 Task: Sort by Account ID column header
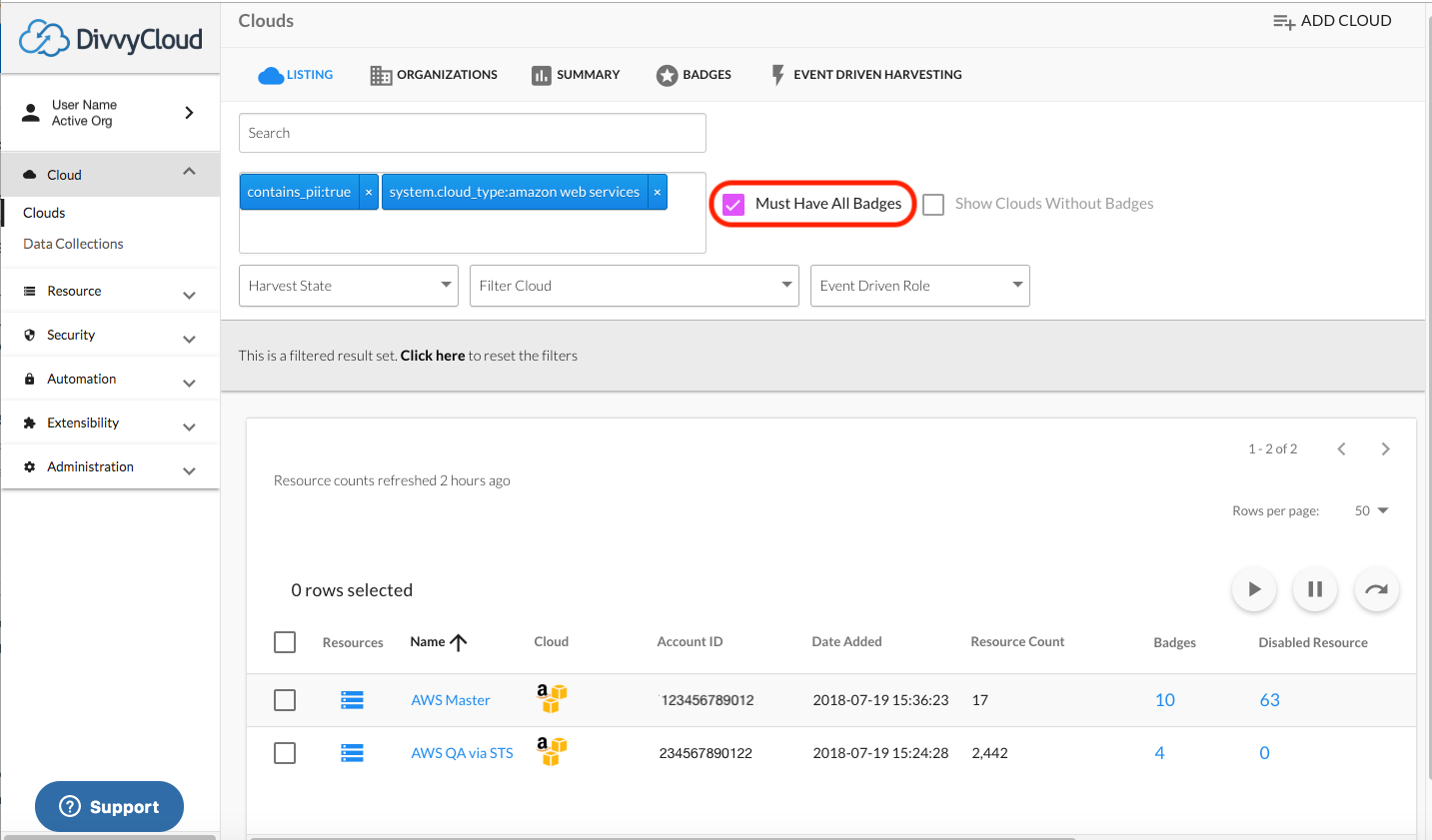pos(690,642)
